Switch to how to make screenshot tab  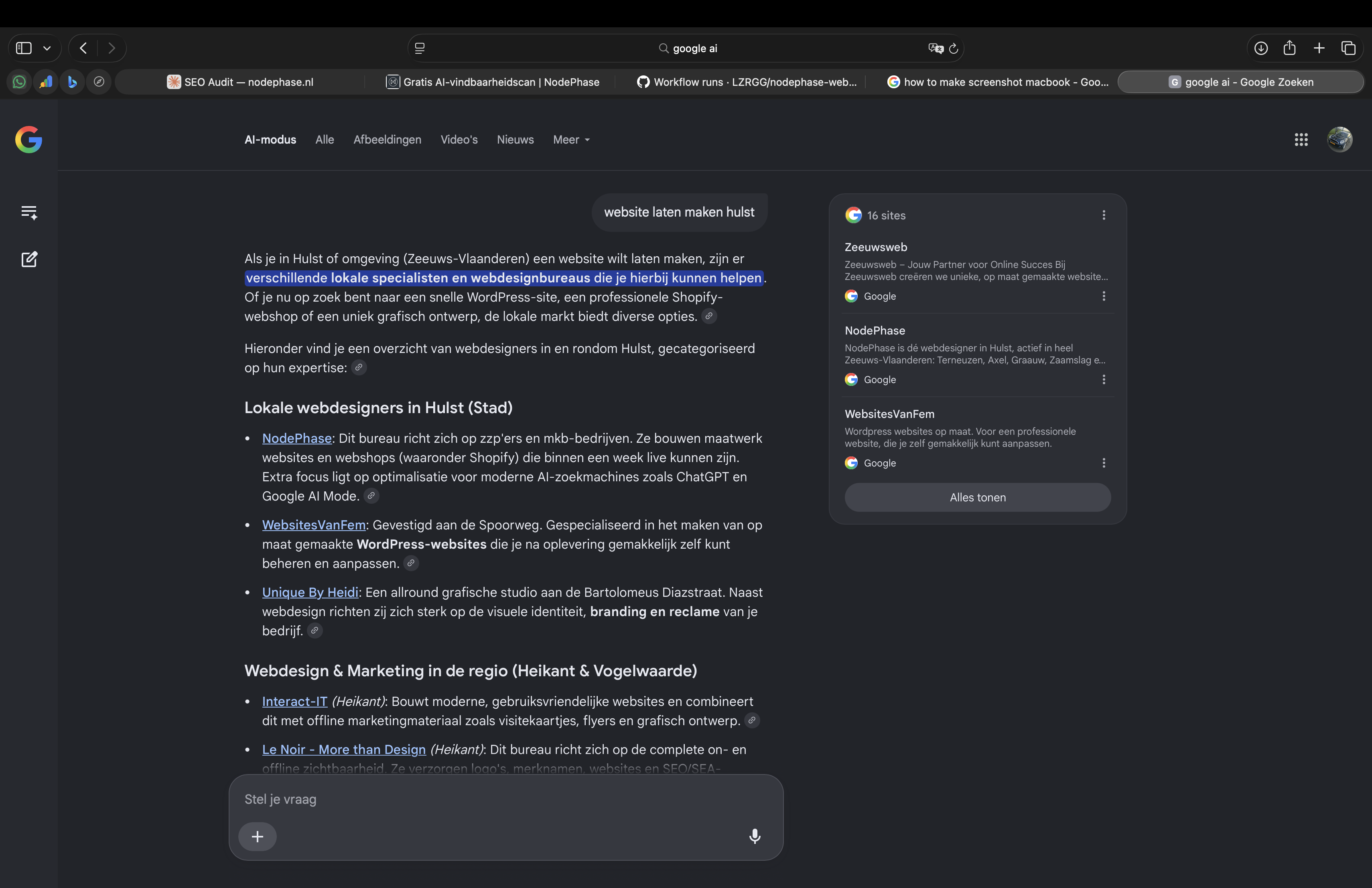(997, 82)
